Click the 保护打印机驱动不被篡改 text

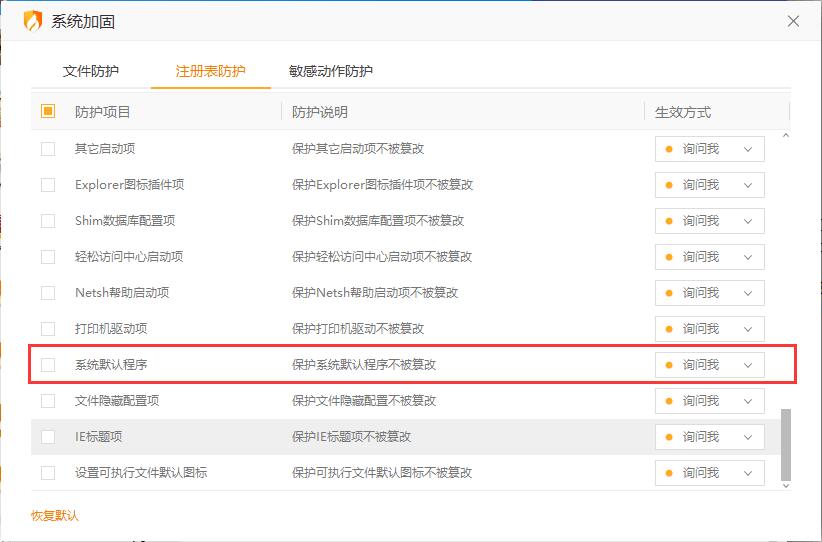point(358,329)
